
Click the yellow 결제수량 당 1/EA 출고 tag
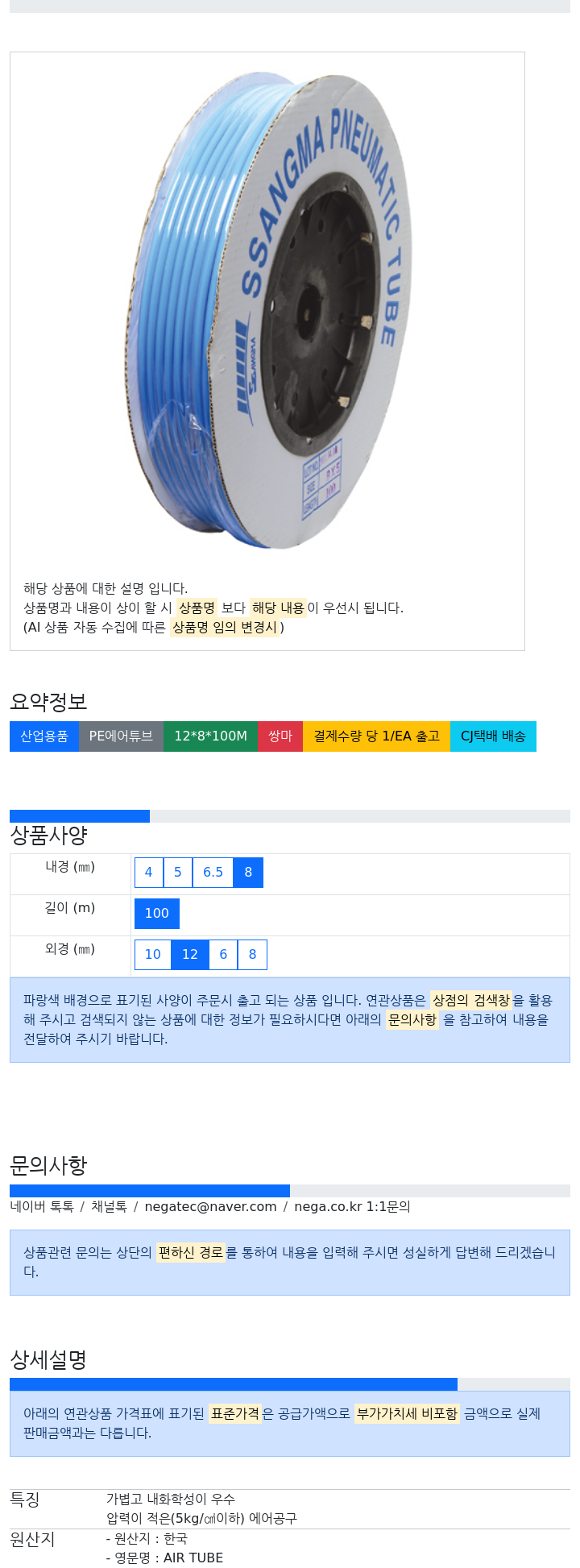376,736
